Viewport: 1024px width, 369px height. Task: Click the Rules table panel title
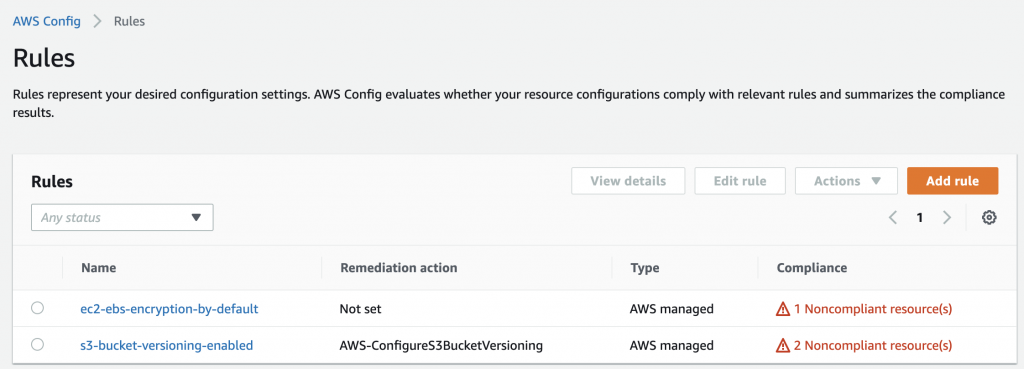pos(52,182)
